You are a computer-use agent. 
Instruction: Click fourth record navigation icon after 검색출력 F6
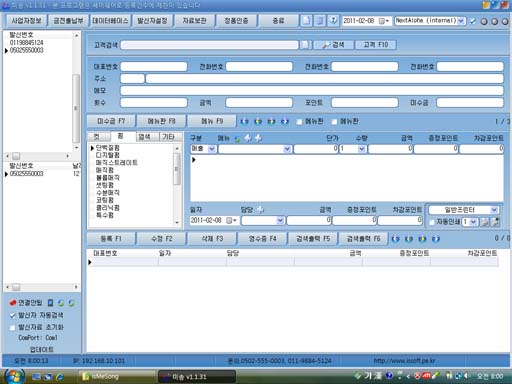pos(436,239)
